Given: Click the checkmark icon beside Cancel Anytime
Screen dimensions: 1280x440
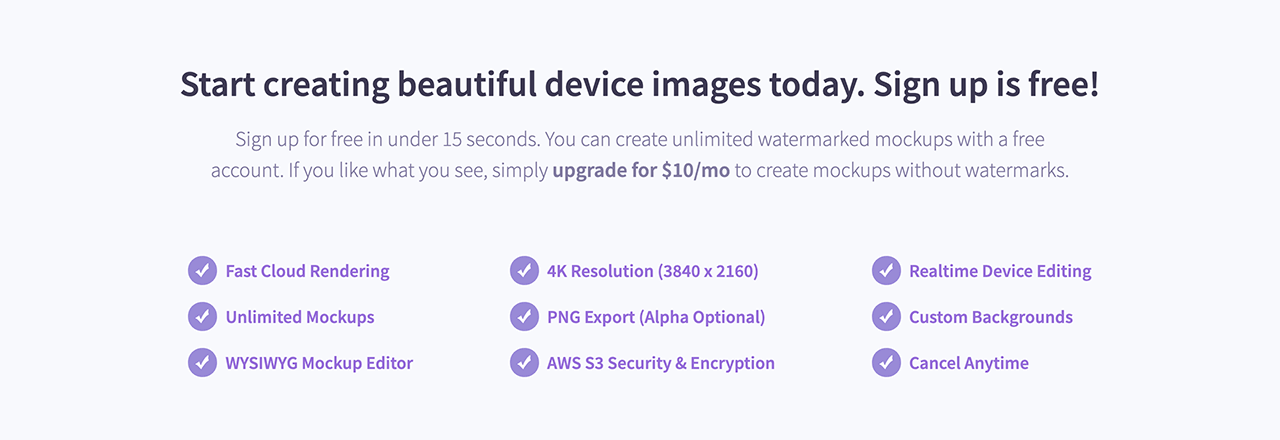Looking at the screenshot, I should [x=886, y=363].
